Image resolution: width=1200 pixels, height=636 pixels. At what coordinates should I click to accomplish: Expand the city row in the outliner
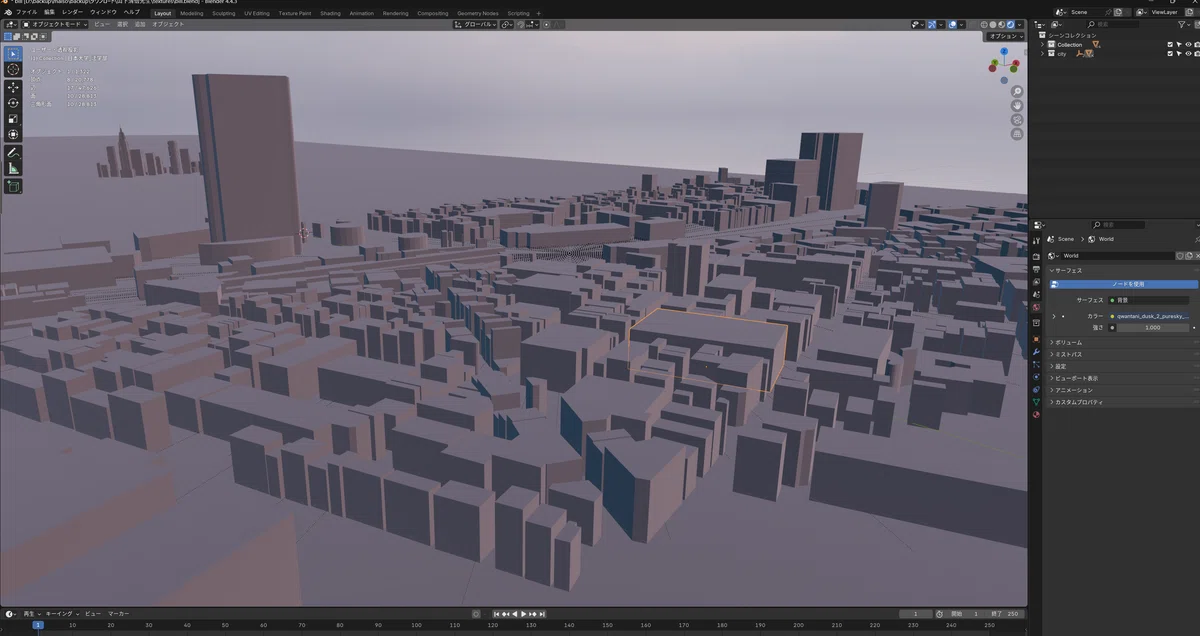[1042, 54]
